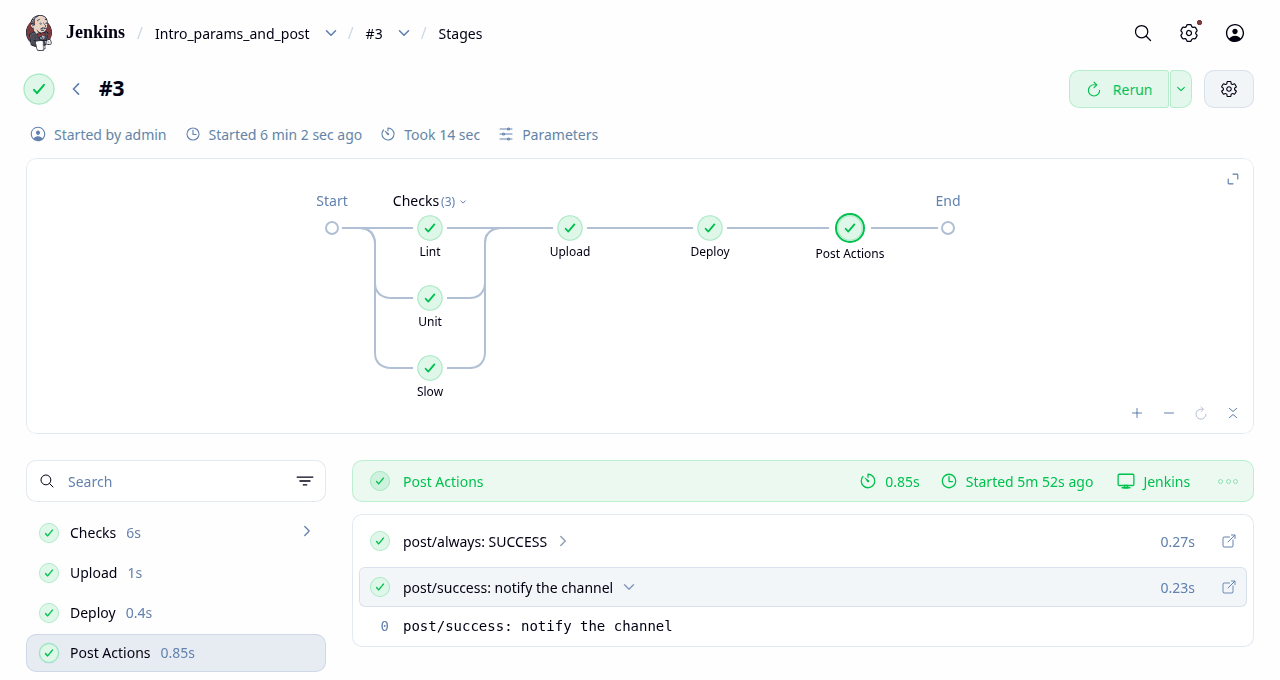Click the console log line 0 output
Screen dimensions: 1280x680
[537, 626]
